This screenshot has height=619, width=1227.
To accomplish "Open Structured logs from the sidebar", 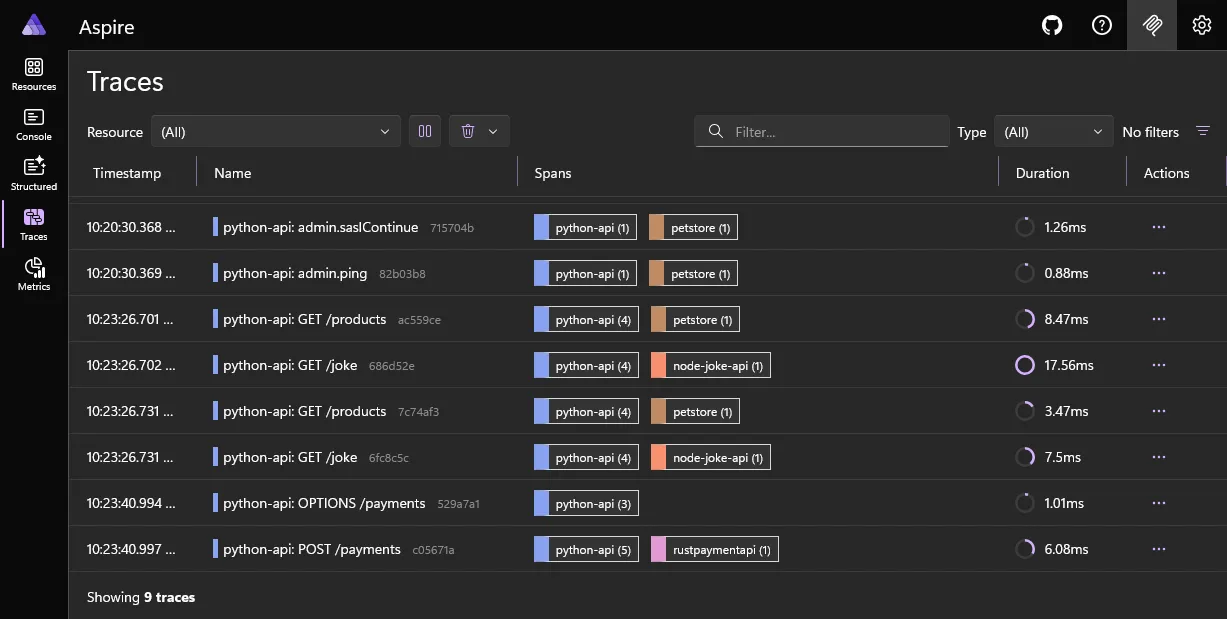I will coord(33,172).
